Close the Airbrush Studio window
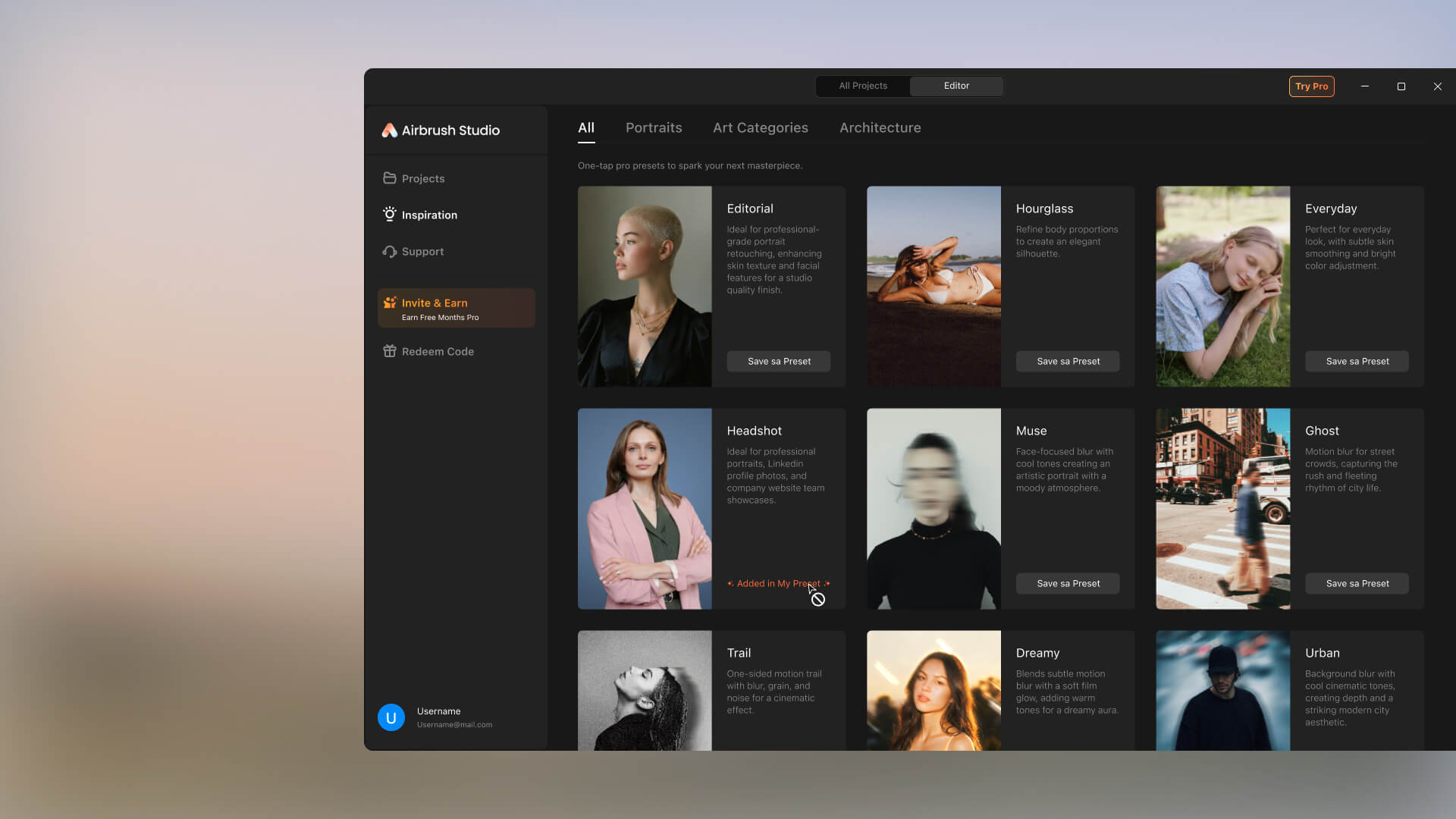The width and height of the screenshot is (1456, 819). pyautogui.click(x=1438, y=86)
